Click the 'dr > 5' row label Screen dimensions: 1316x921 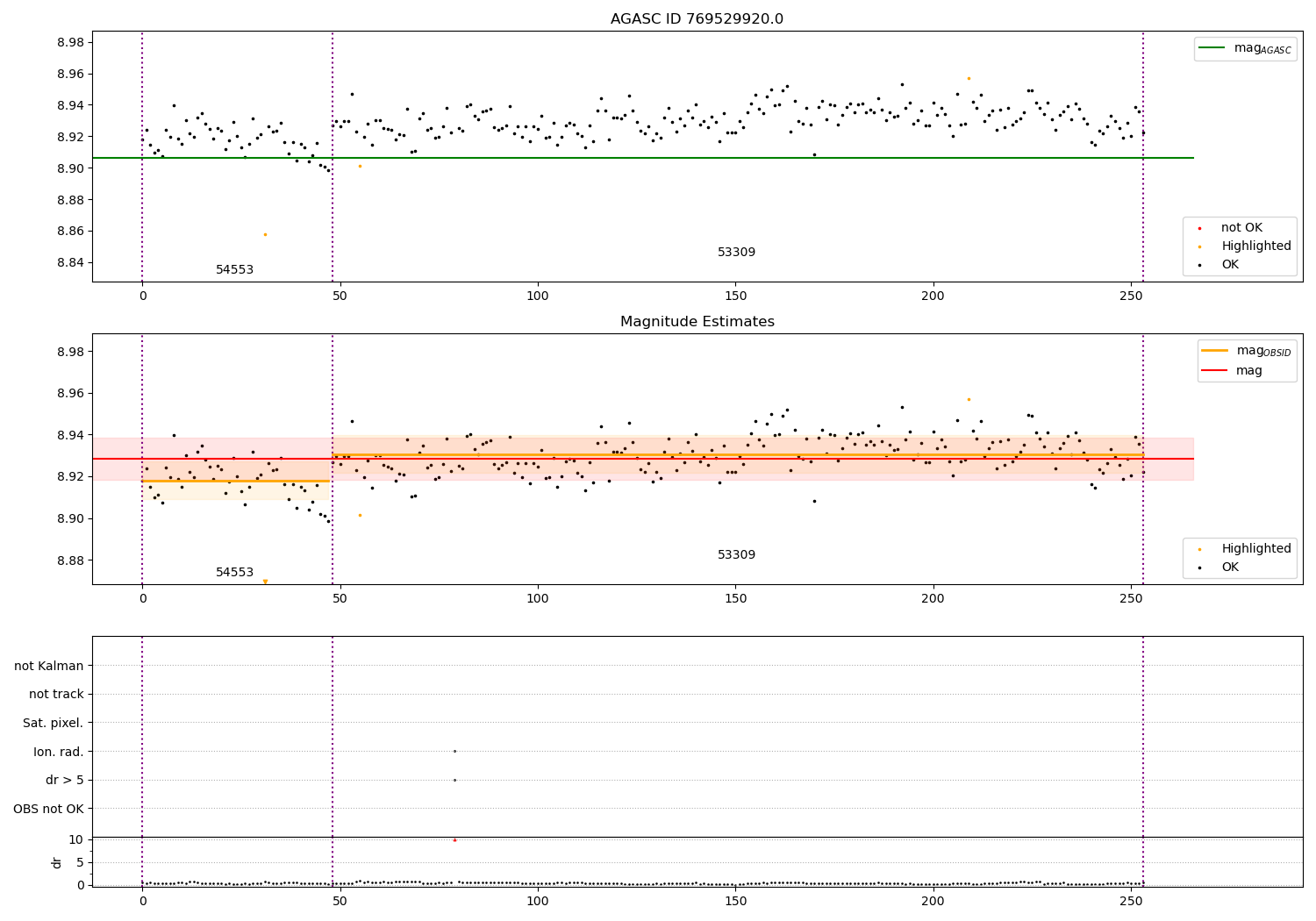[x=65, y=781]
